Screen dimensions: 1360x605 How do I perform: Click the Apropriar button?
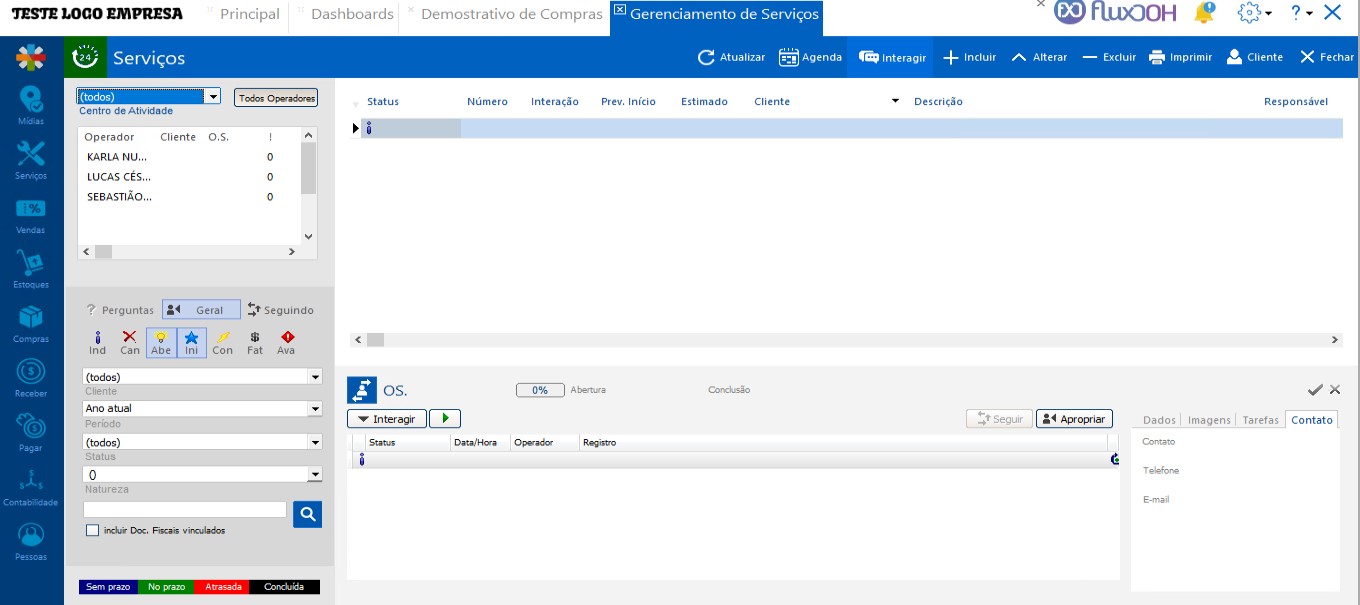pos(1074,419)
